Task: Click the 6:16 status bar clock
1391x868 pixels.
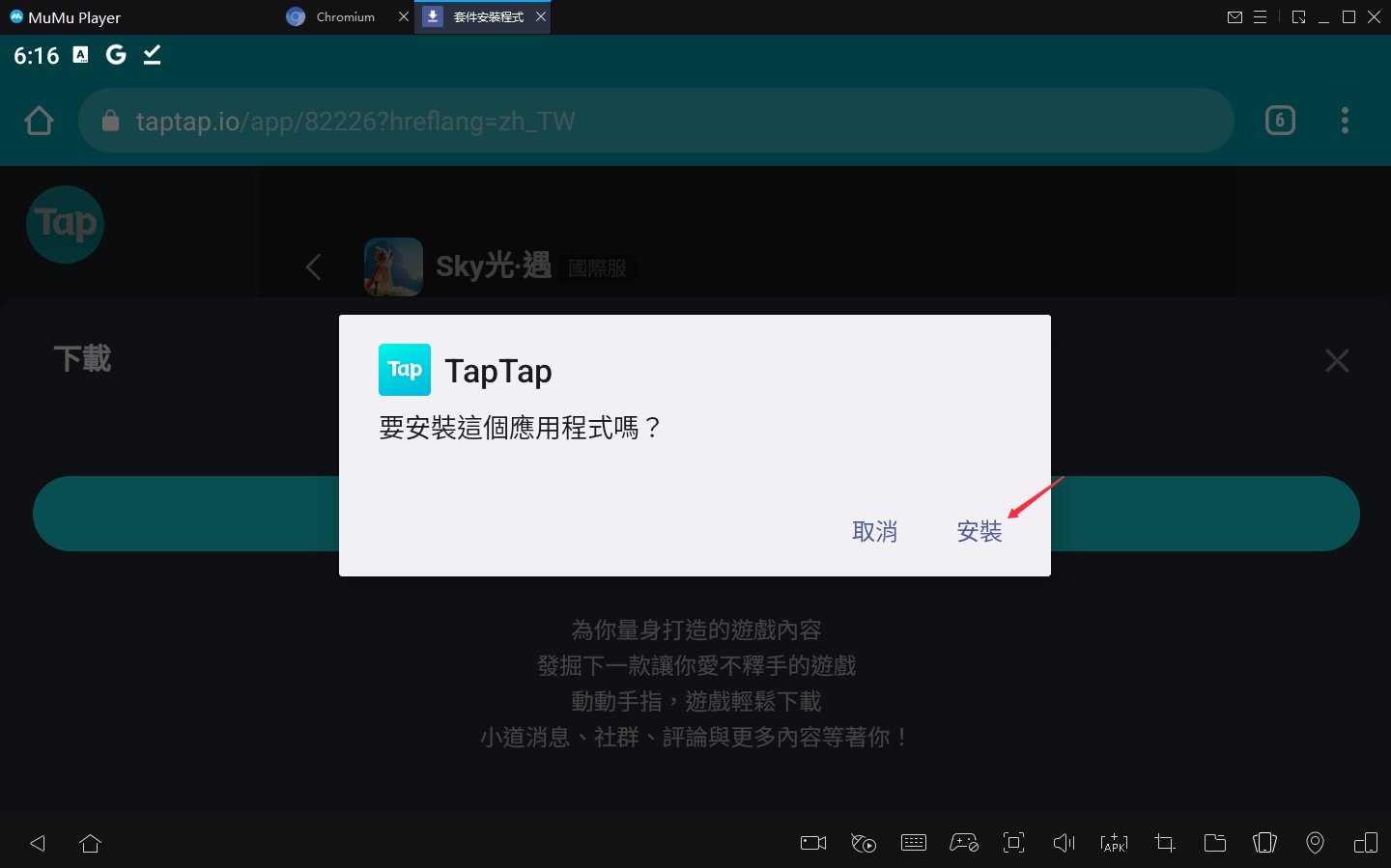Action: pyautogui.click(x=37, y=56)
